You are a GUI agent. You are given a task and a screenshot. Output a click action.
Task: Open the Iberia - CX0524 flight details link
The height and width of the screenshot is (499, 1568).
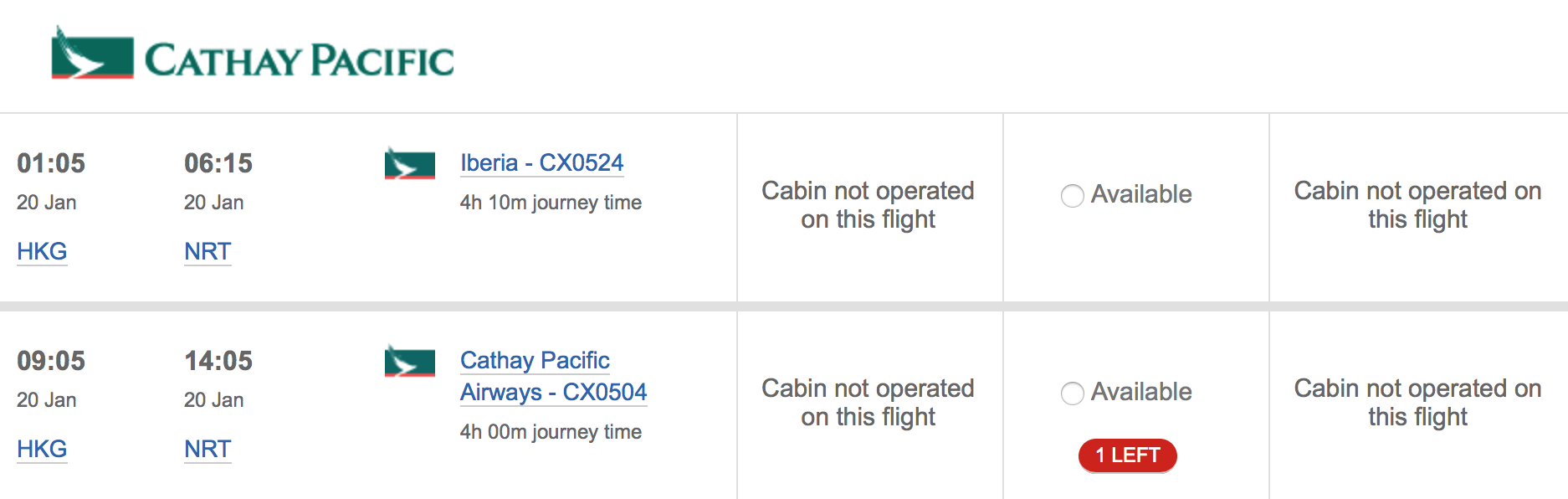tap(542, 162)
